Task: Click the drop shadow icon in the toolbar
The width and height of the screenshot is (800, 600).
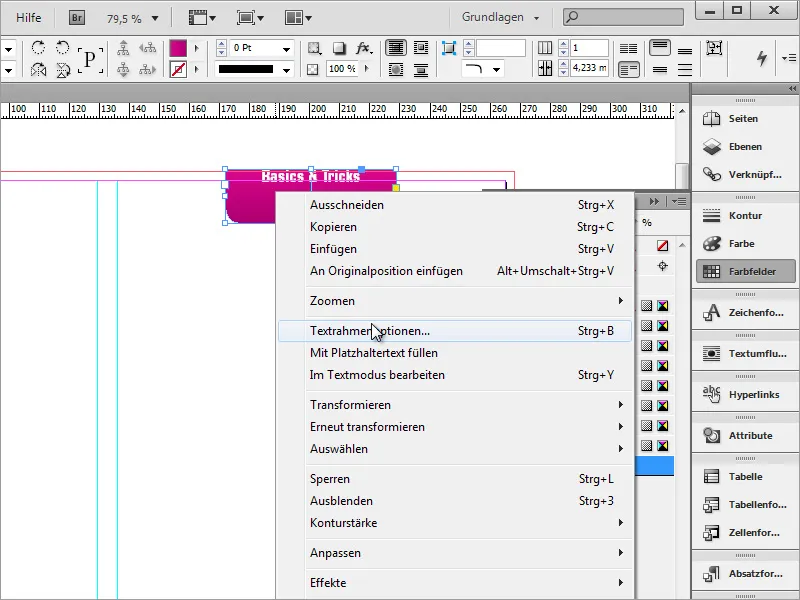Action: pos(337,47)
